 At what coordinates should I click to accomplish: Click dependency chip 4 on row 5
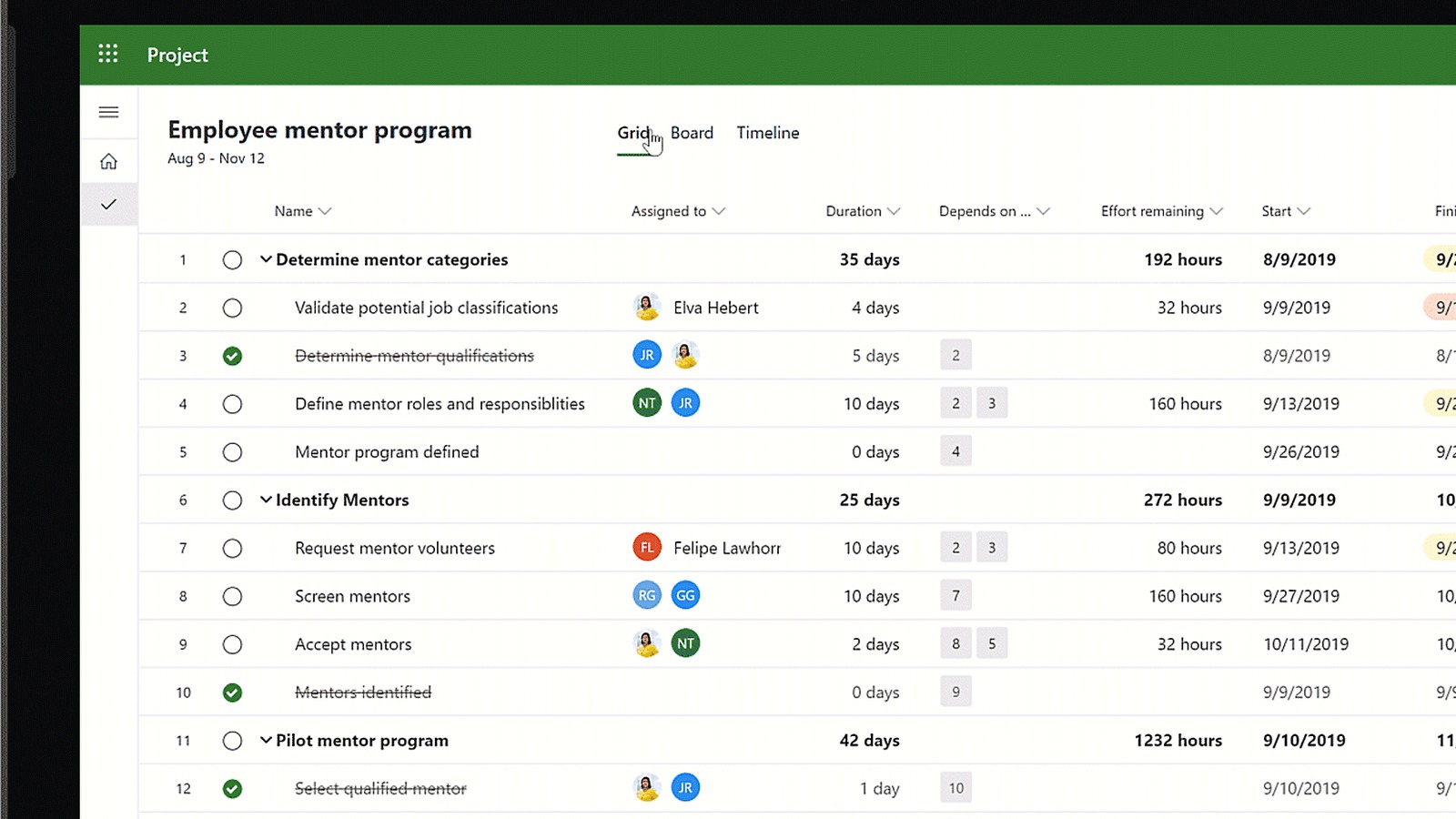[x=955, y=451]
